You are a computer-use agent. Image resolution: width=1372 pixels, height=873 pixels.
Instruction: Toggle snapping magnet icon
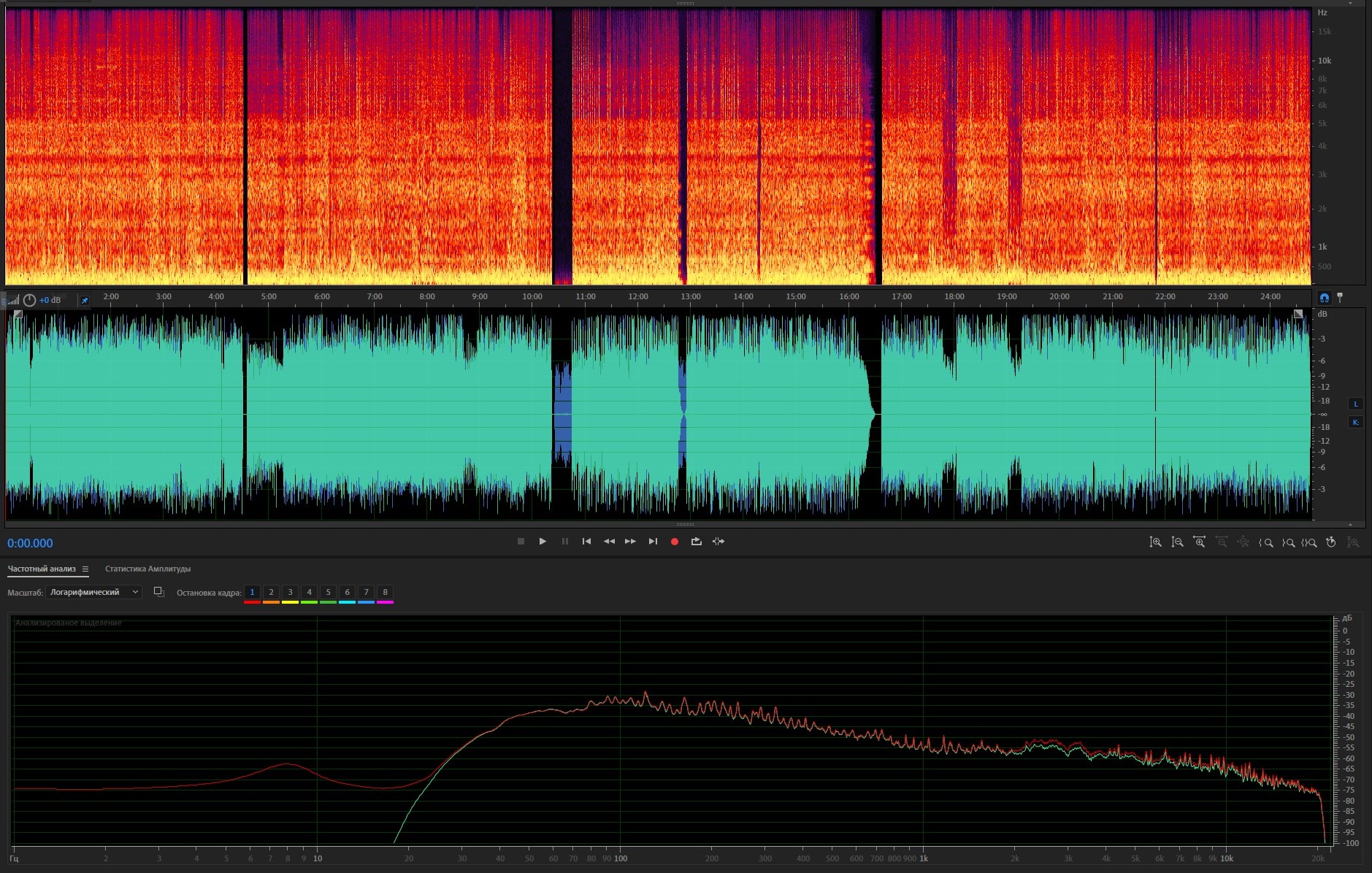1324,298
